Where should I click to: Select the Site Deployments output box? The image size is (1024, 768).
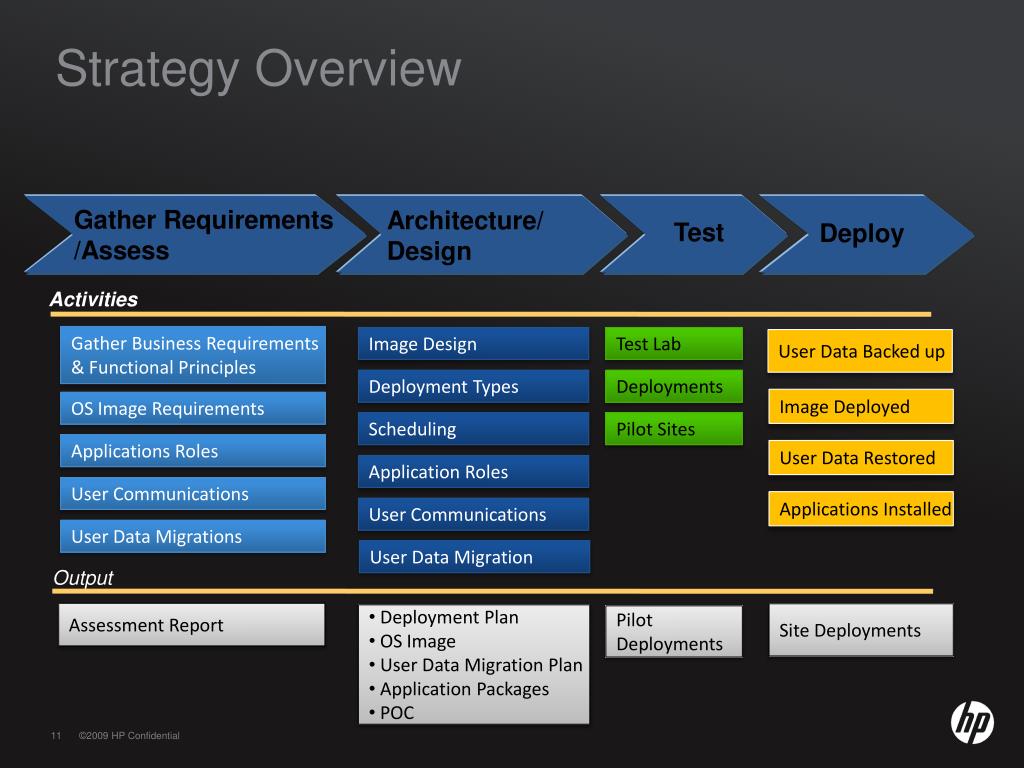pos(861,630)
